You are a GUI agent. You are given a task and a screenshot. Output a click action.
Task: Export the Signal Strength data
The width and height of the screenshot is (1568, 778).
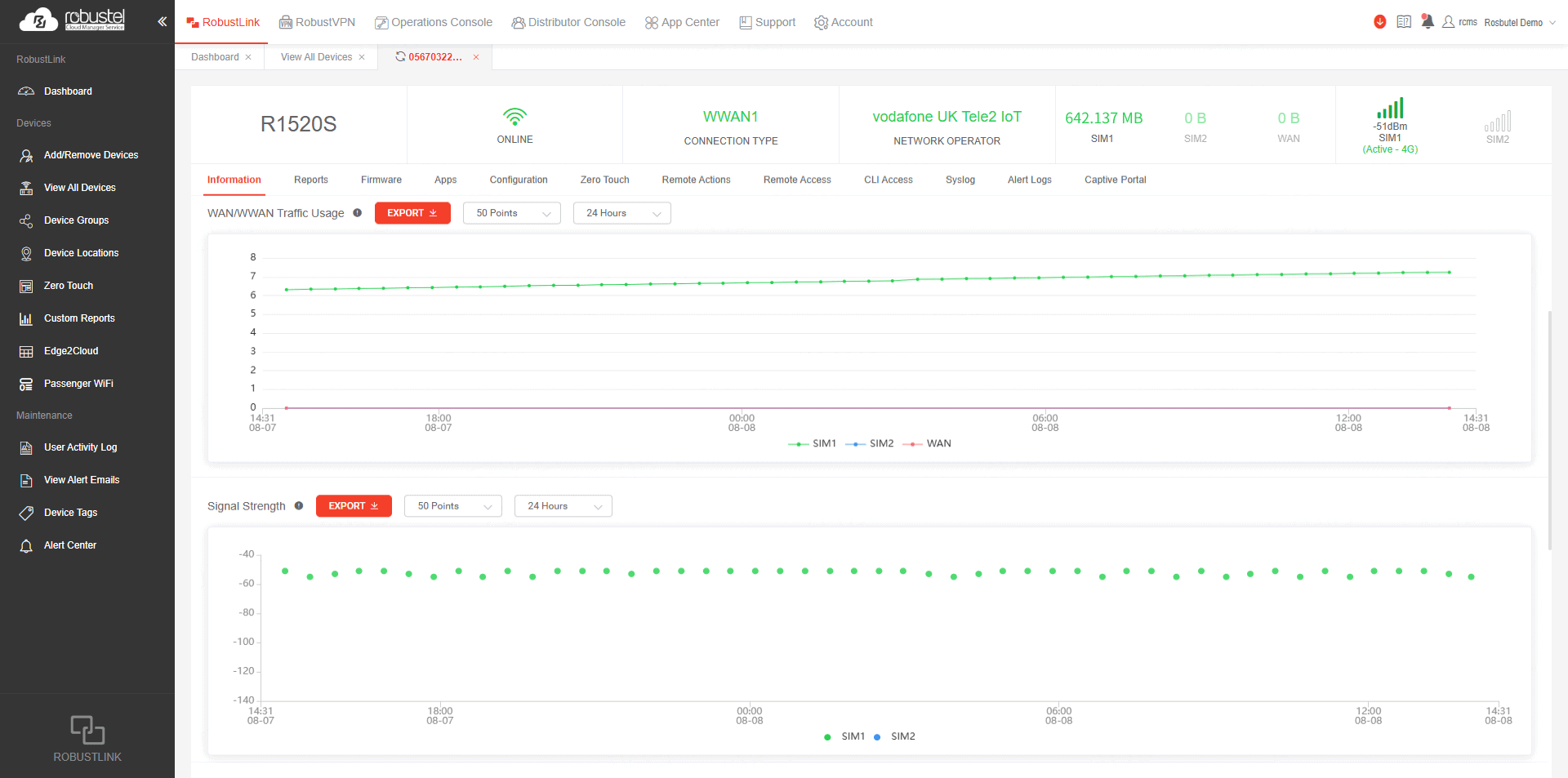[x=354, y=506]
